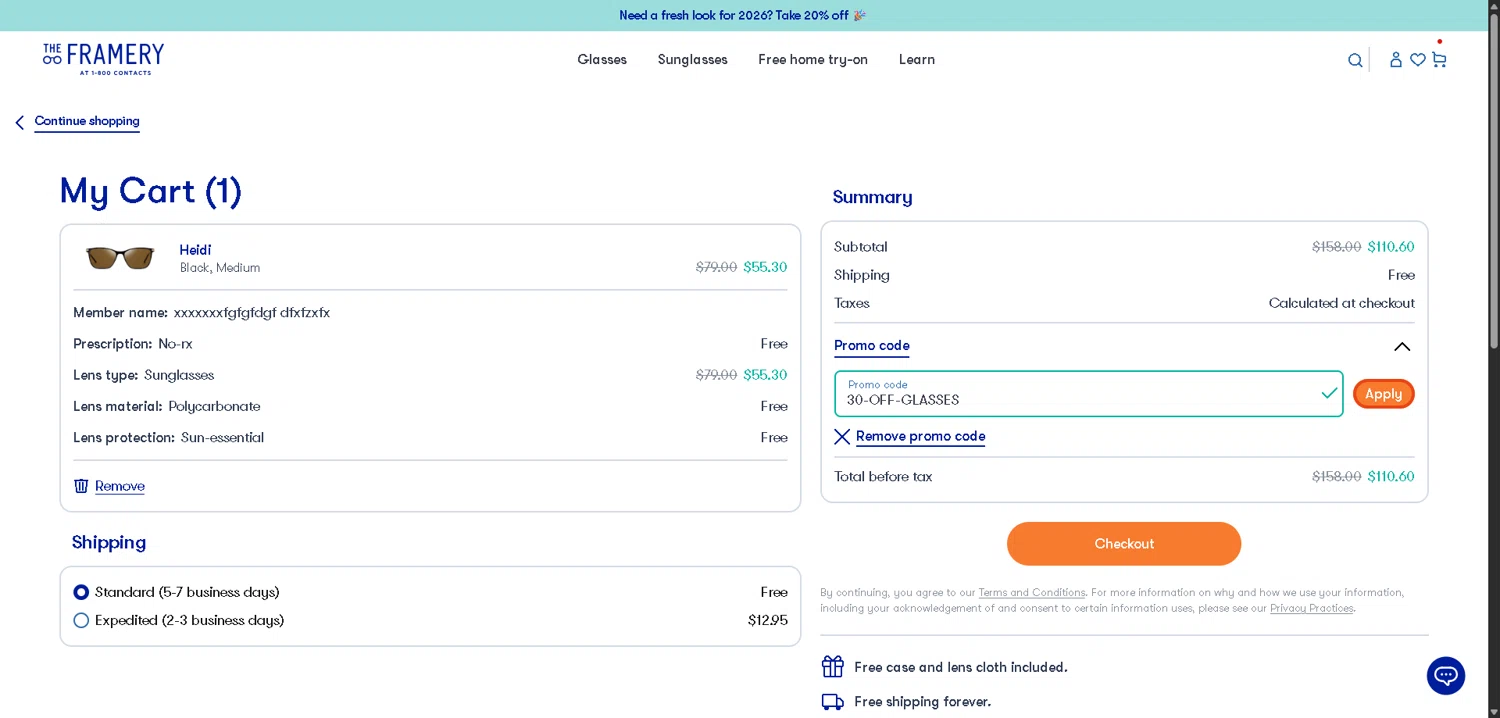Image resolution: width=1500 pixels, height=718 pixels.
Task: Click the Lens protection: Sun-essential row
Action: tap(430, 438)
